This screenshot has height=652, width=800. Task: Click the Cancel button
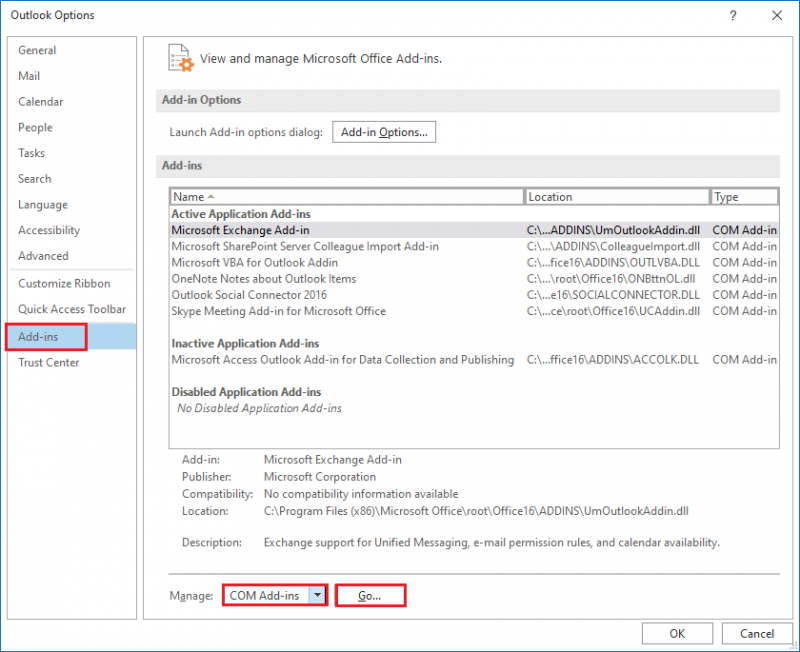point(757,633)
